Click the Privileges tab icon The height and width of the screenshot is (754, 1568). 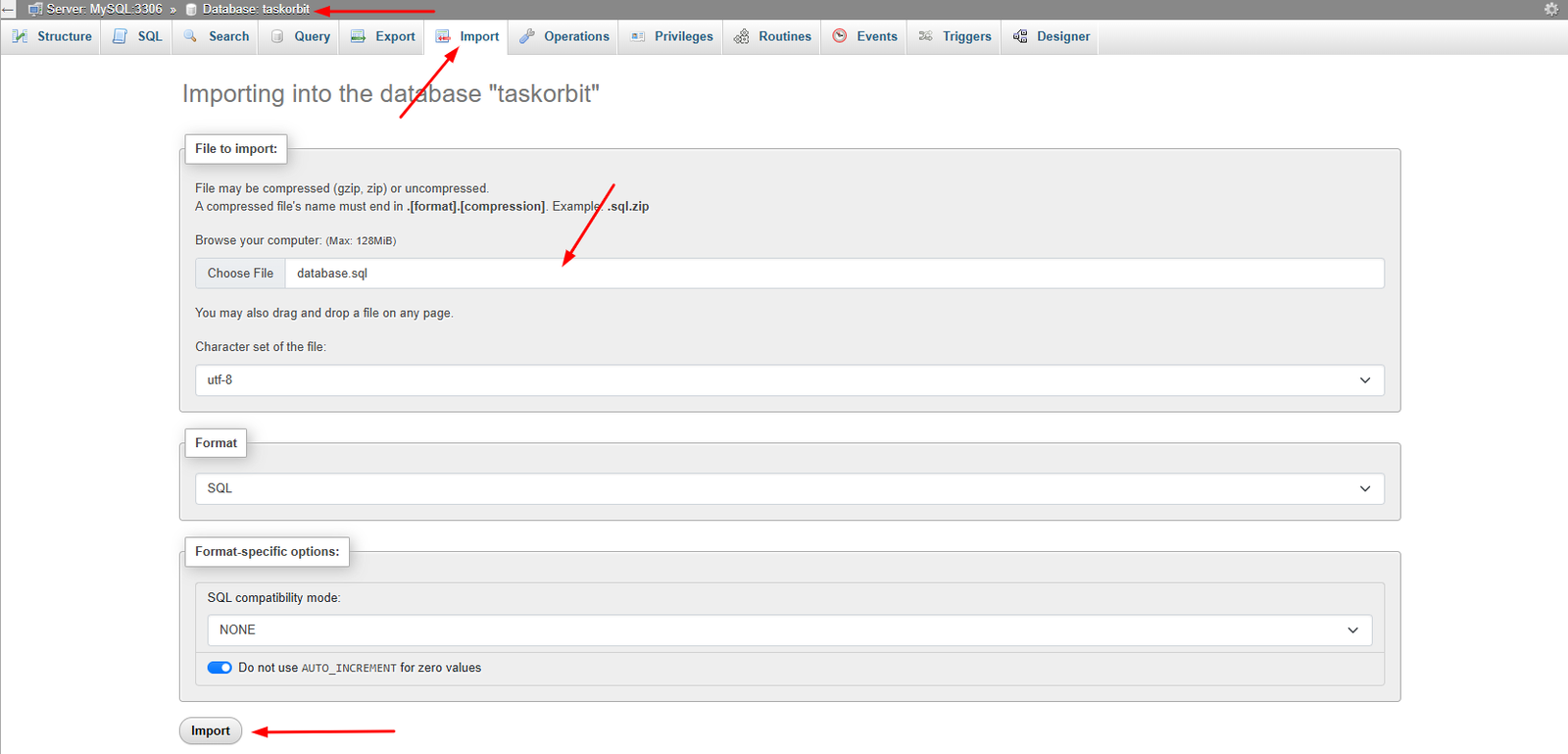(x=638, y=36)
